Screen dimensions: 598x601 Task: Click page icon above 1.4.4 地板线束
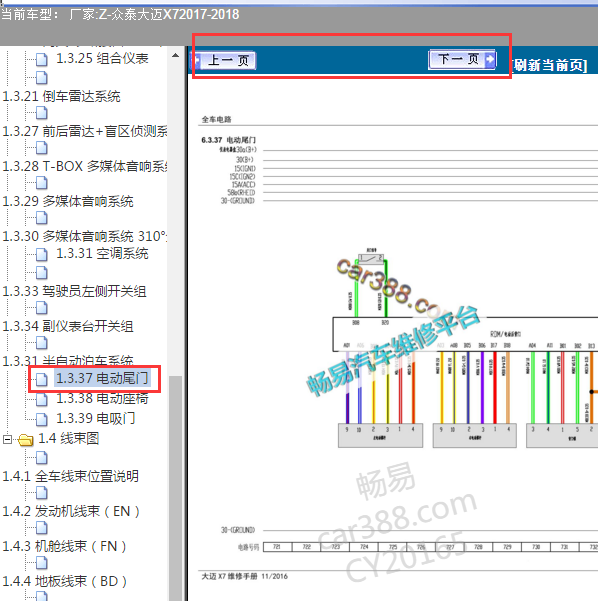pyautogui.click(x=42, y=563)
